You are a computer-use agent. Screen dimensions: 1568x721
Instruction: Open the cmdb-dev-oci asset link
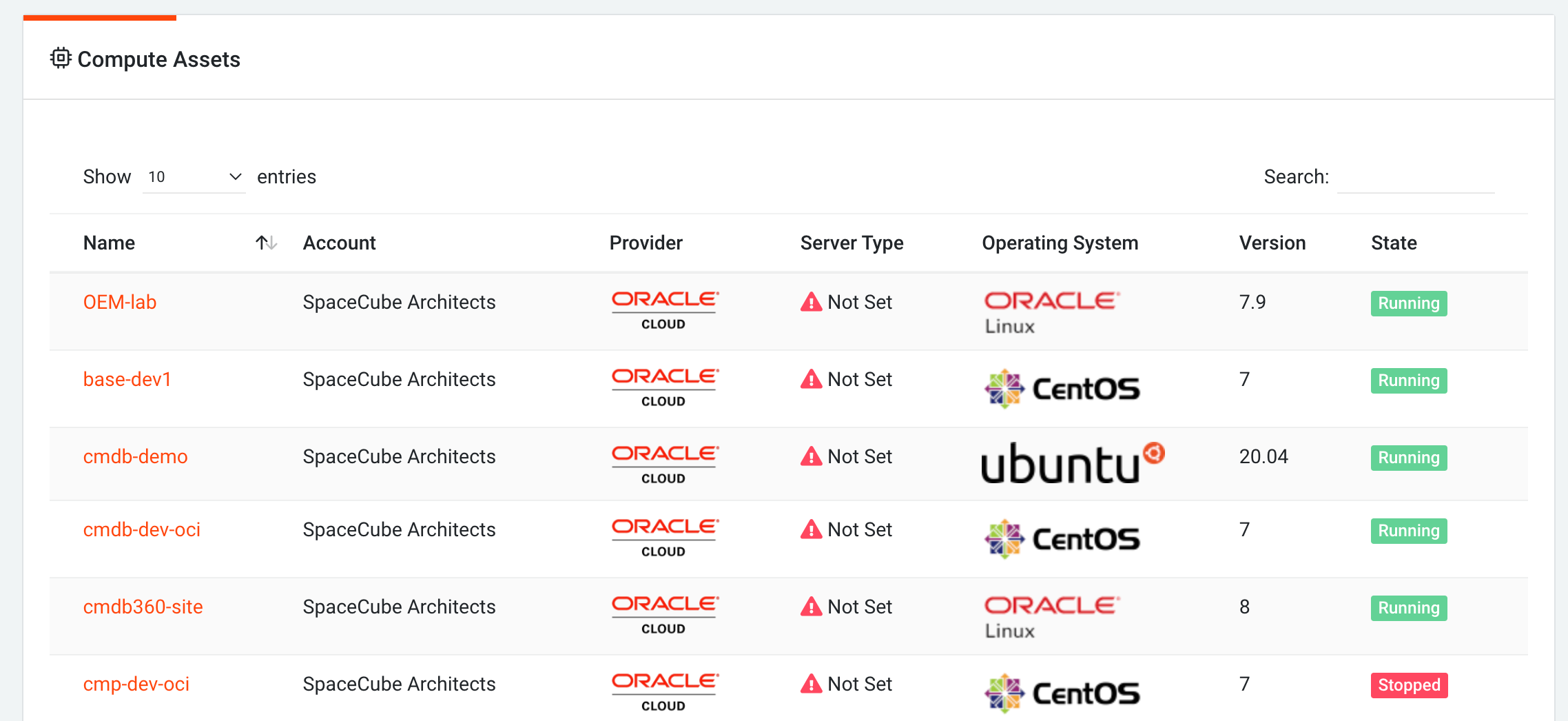[x=142, y=529]
